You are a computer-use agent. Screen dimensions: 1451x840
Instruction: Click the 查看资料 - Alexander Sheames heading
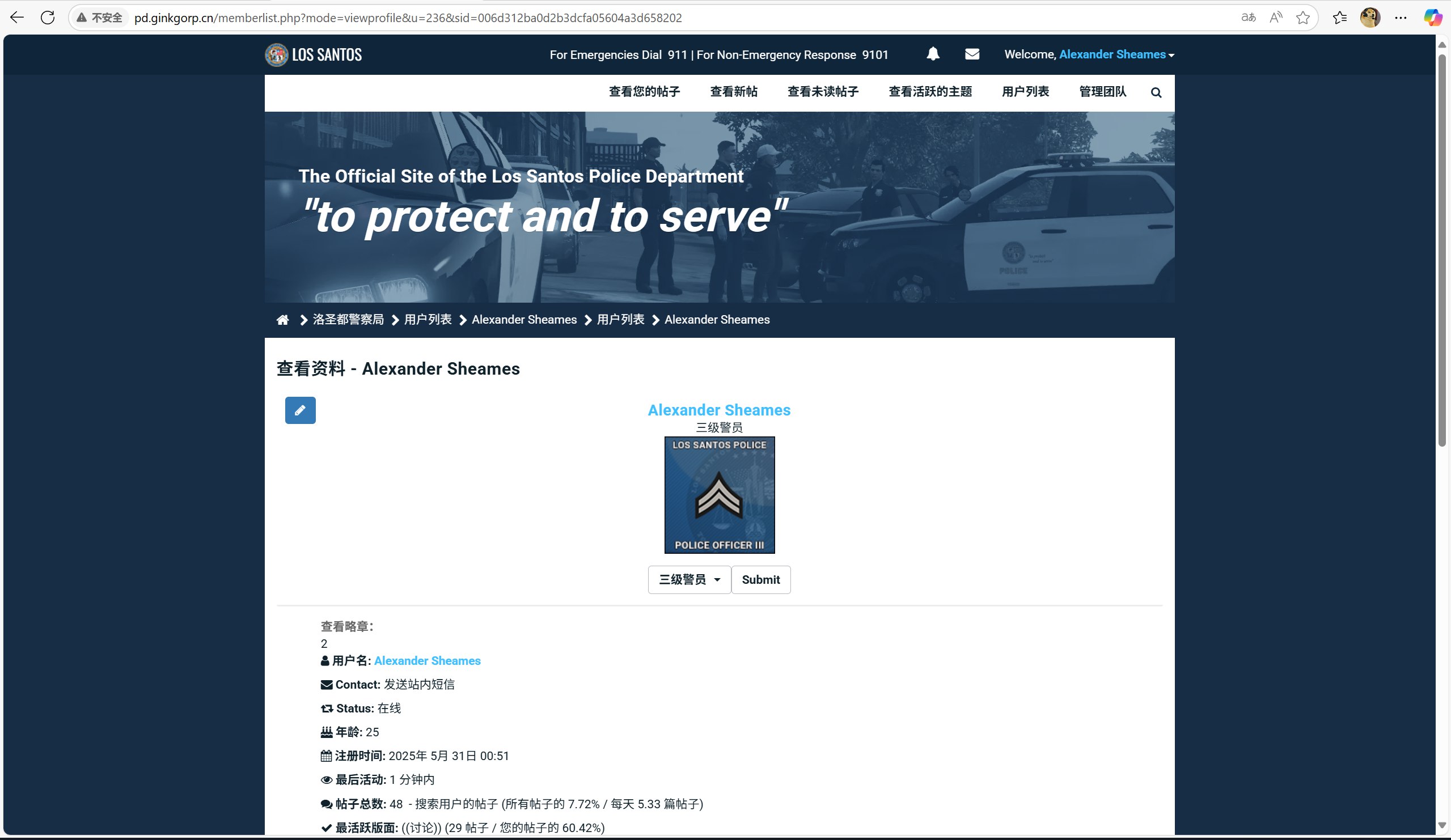[x=398, y=368]
